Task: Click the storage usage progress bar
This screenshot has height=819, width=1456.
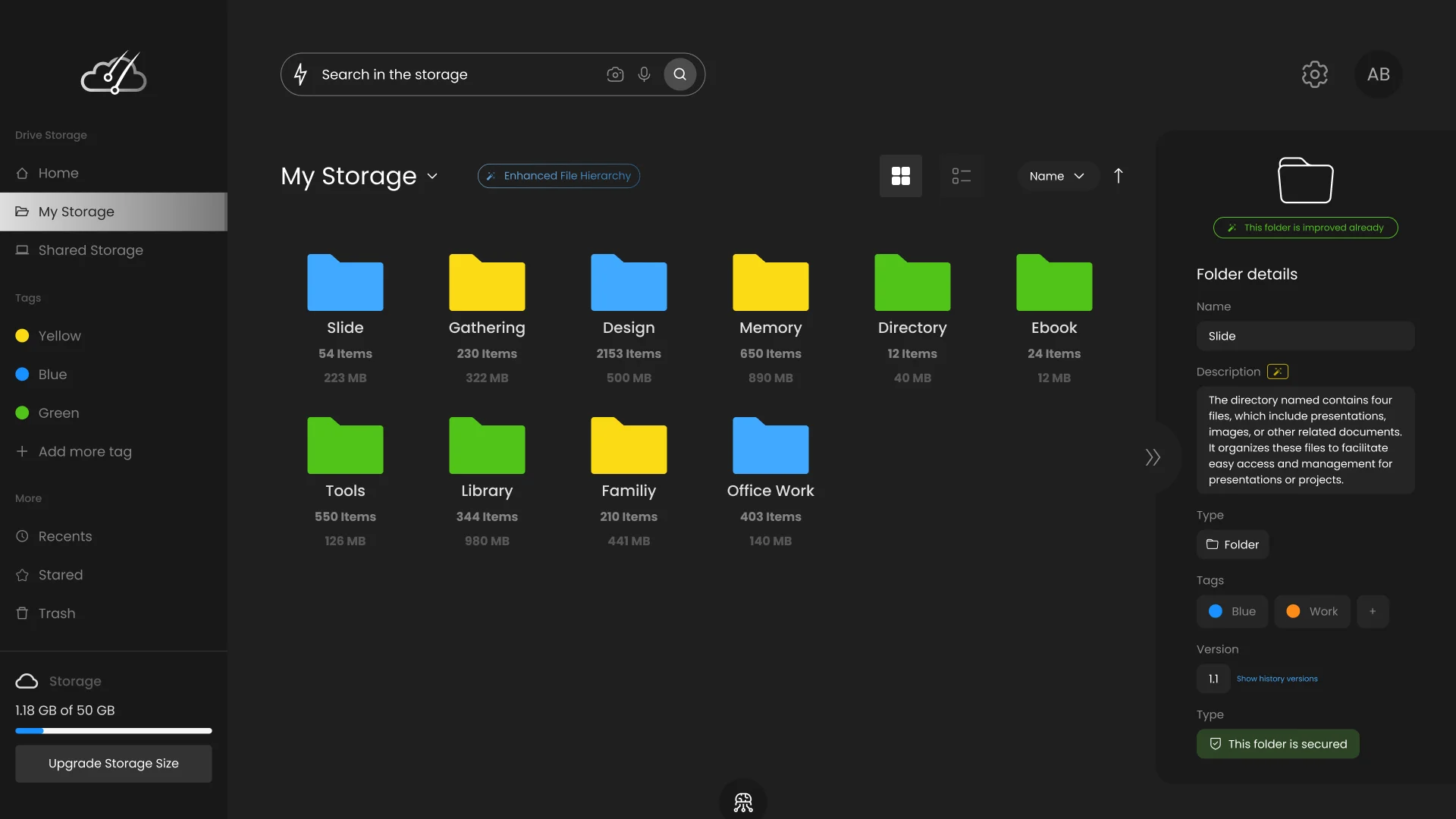Action: (114, 731)
